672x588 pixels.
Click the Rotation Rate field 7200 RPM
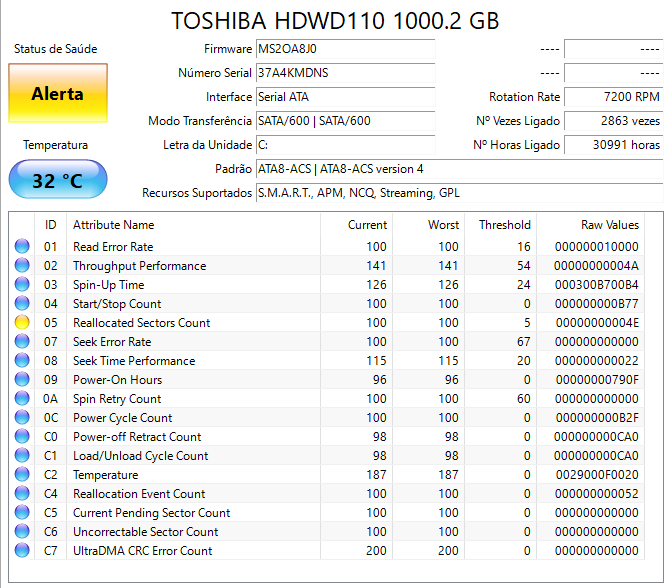pos(614,97)
